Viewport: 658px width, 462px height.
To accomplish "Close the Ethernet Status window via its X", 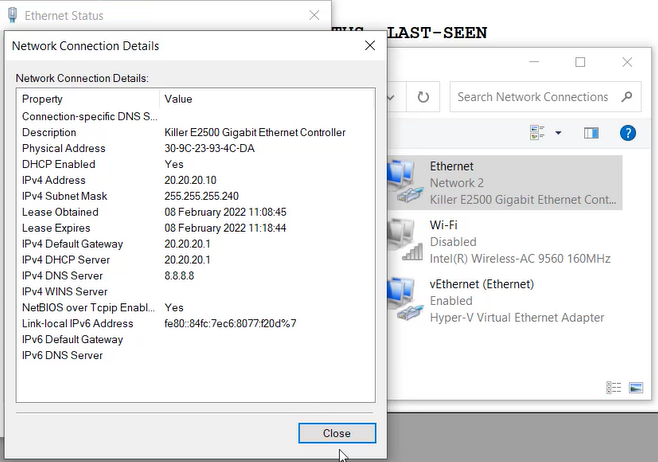I will [x=314, y=16].
